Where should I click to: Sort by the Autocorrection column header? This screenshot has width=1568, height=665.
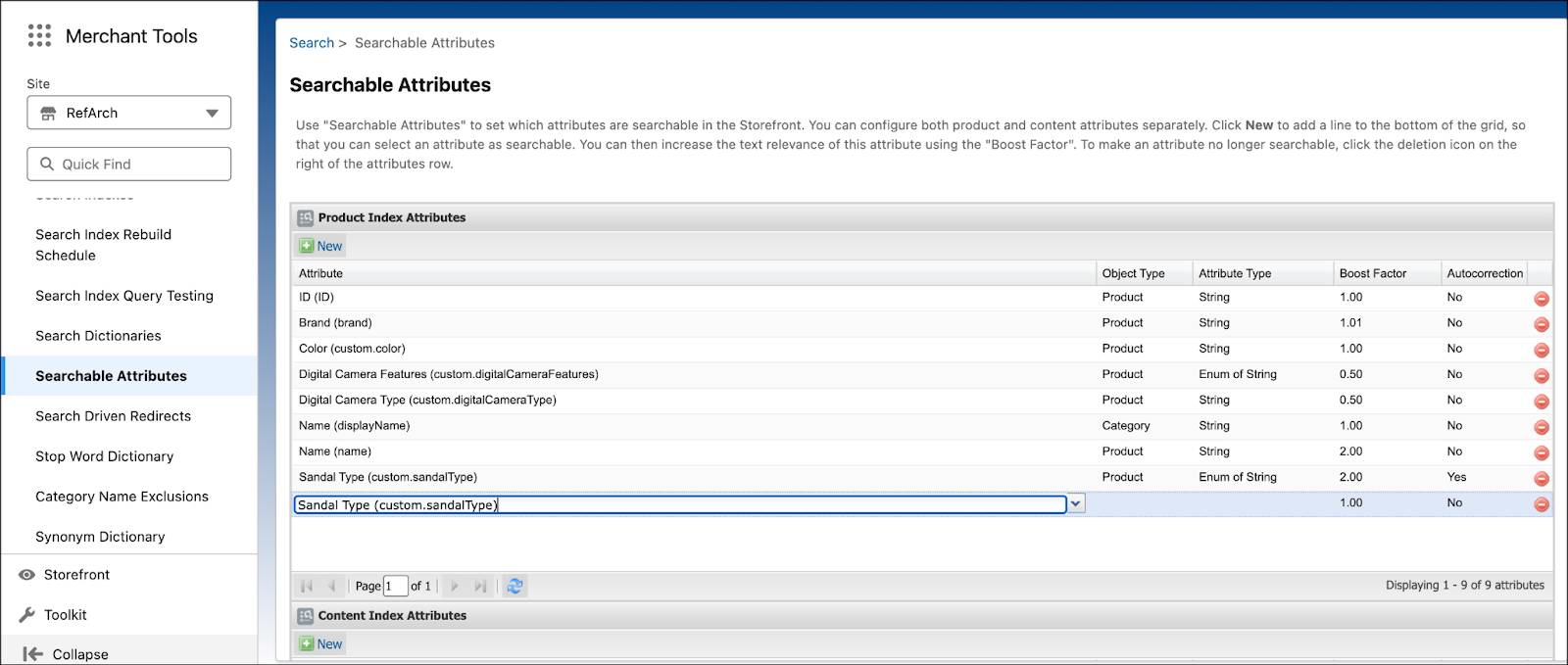coord(1485,273)
